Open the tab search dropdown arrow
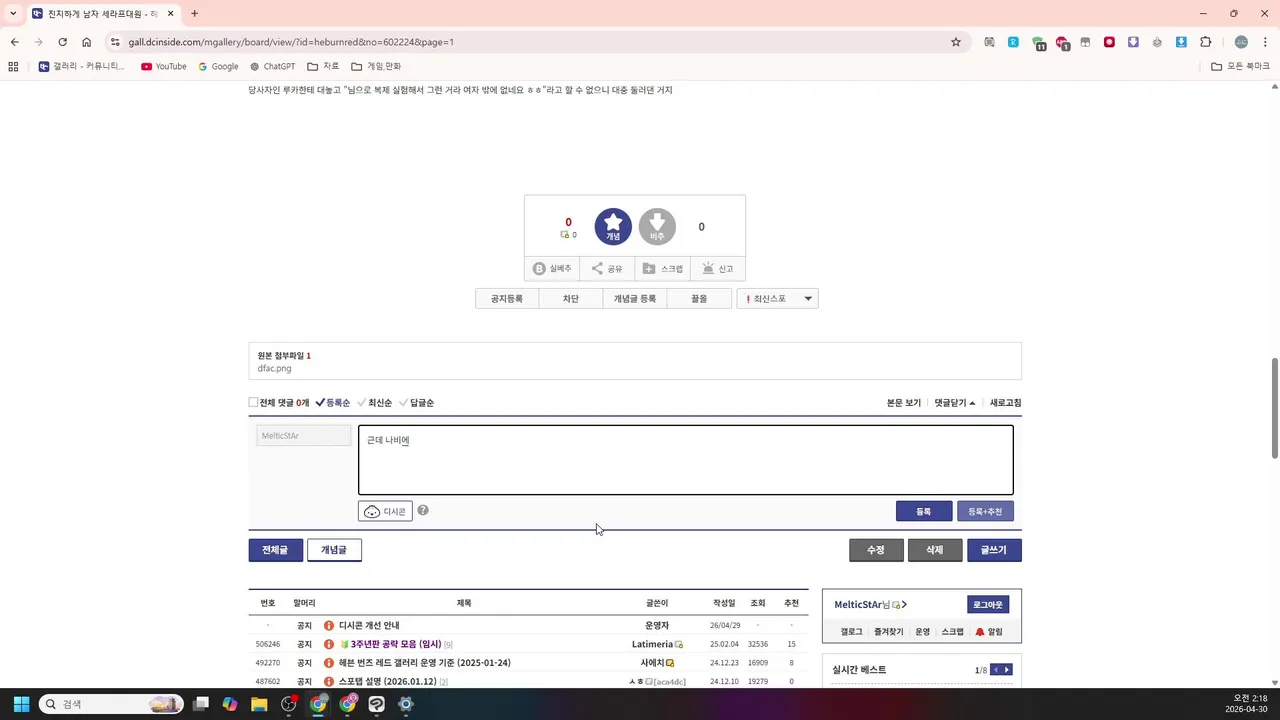Viewport: 1280px width, 720px height. click(x=13, y=14)
